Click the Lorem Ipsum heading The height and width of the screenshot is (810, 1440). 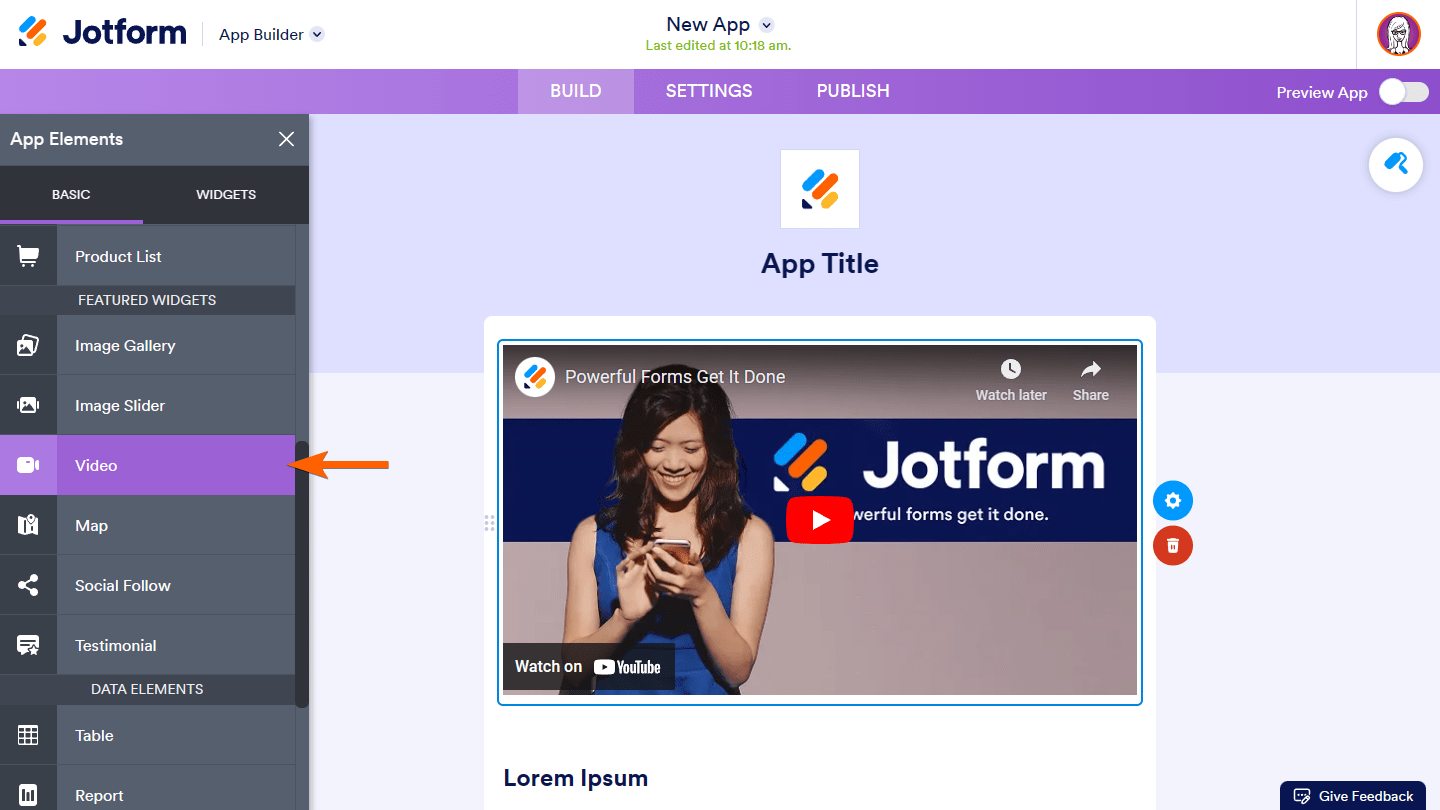click(576, 778)
